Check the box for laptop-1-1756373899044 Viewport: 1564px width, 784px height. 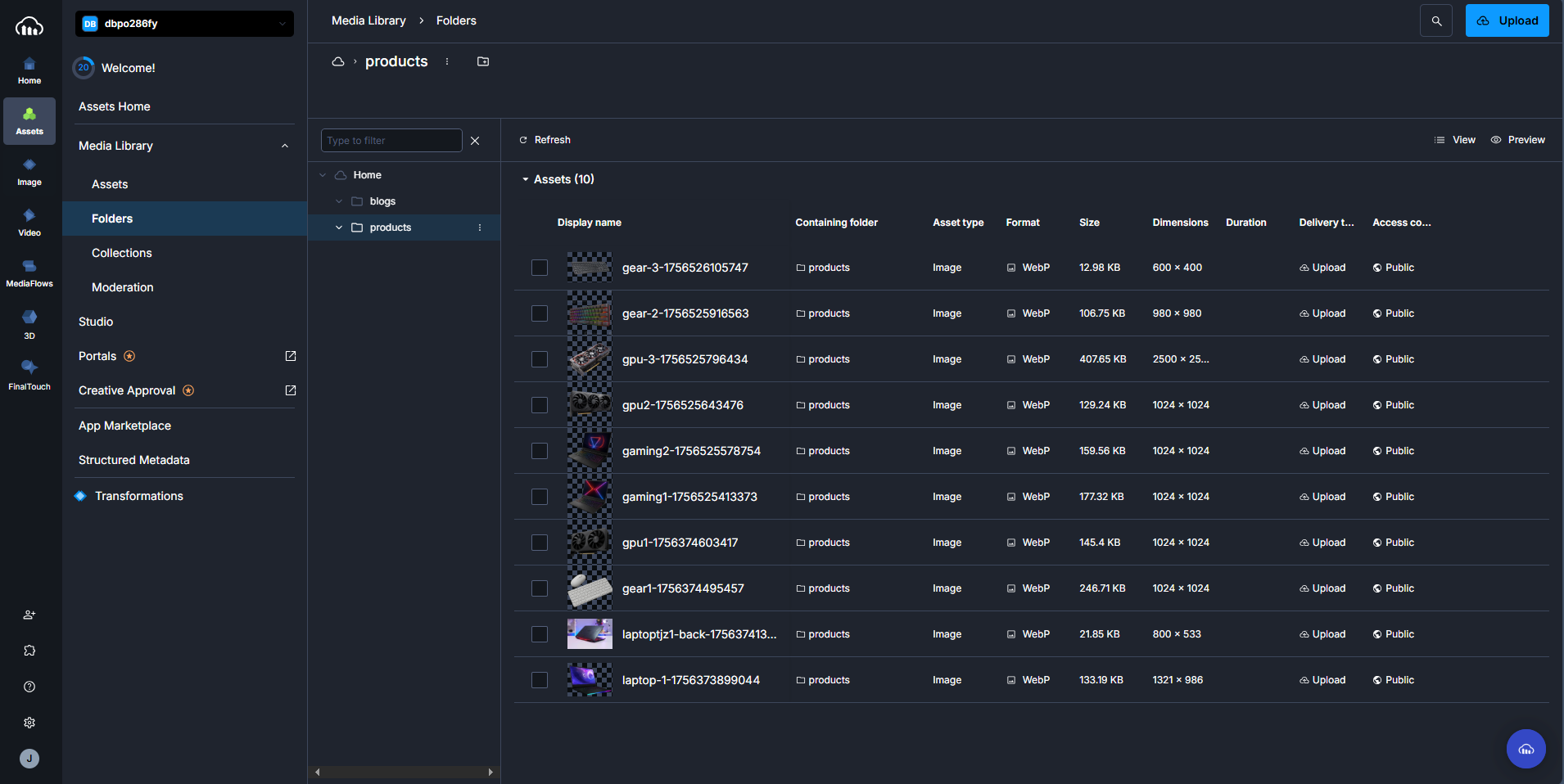point(540,680)
